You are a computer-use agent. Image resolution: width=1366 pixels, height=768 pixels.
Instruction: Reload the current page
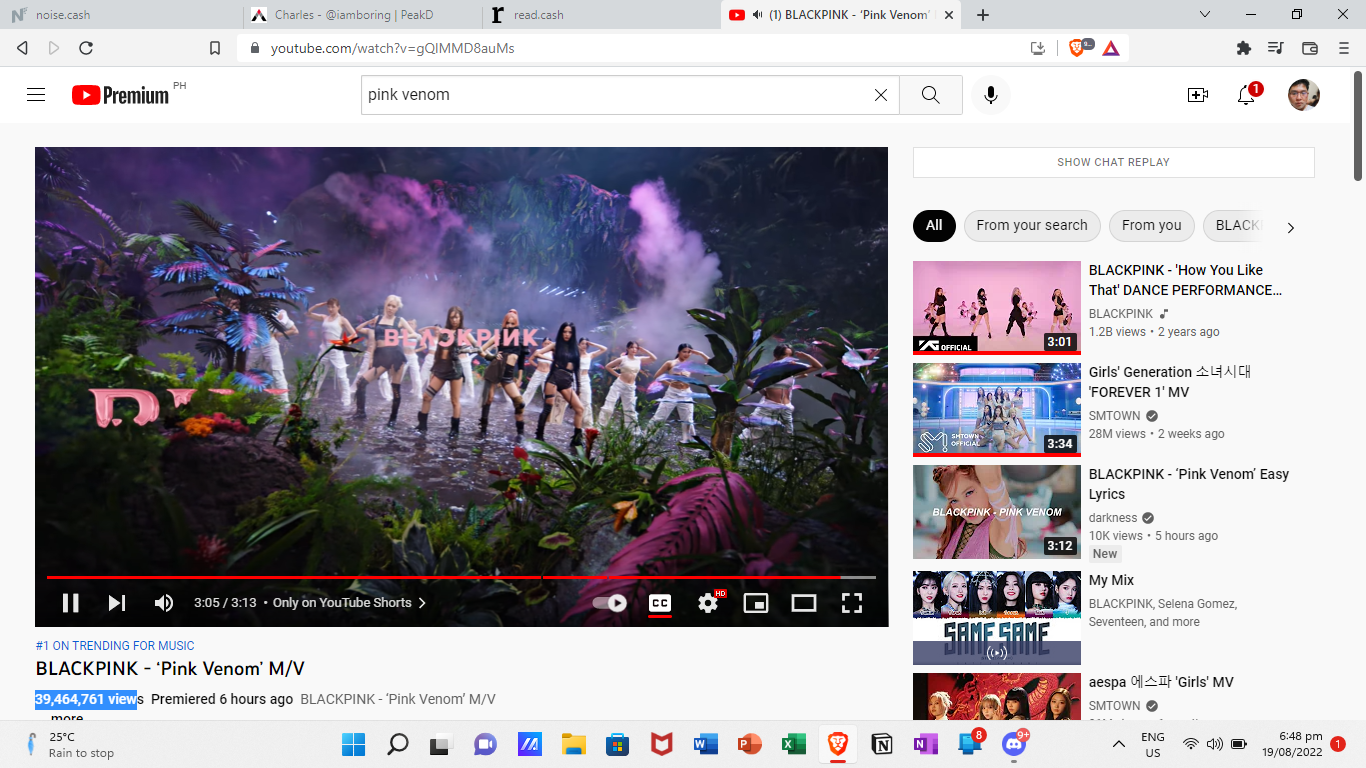[x=86, y=48]
